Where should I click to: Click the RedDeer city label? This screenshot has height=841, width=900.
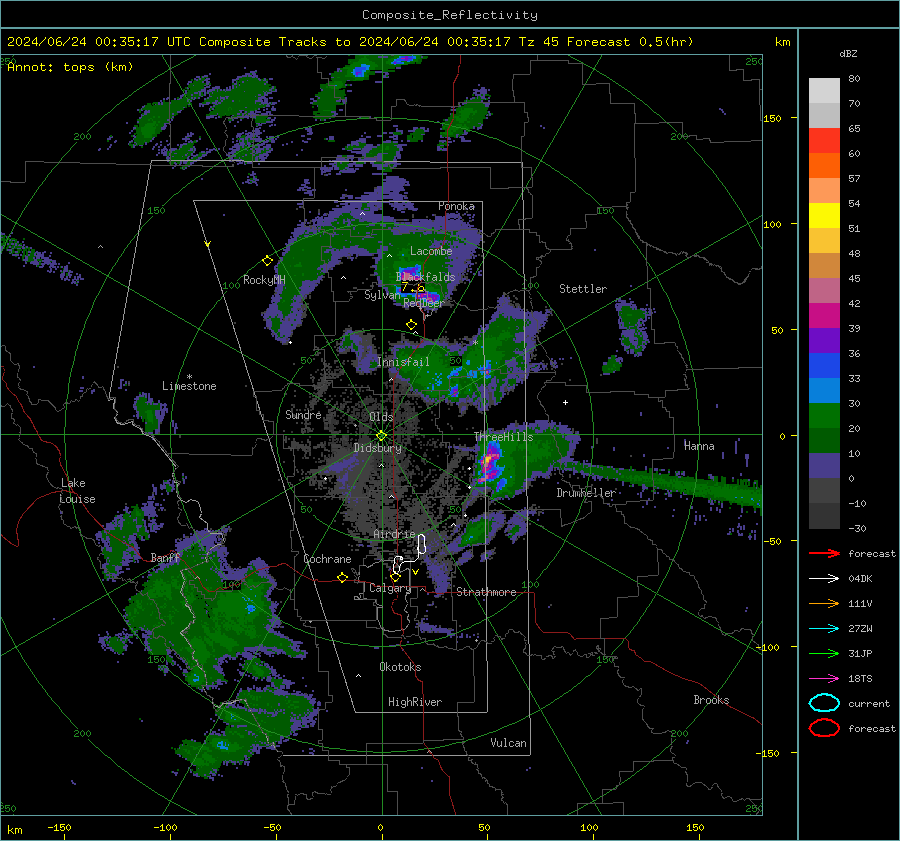click(424, 303)
